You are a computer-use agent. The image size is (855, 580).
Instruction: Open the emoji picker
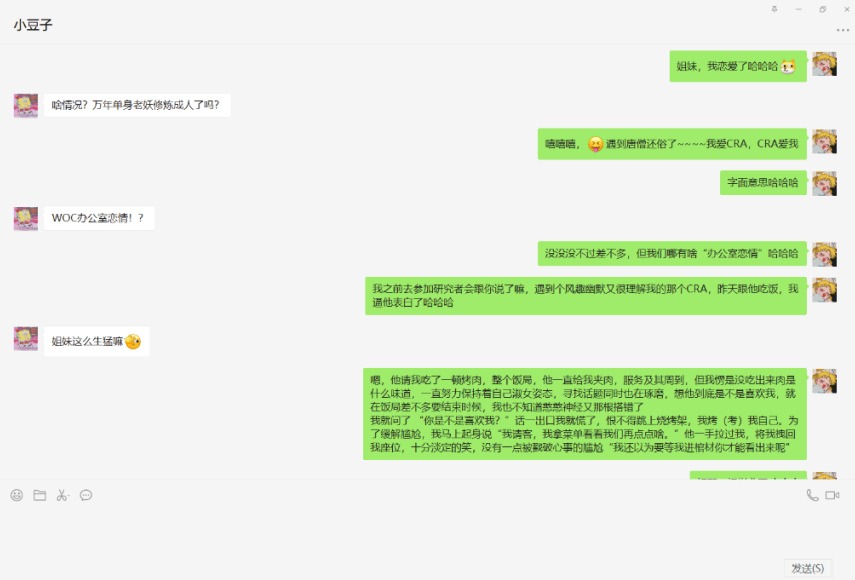click(x=14, y=495)
